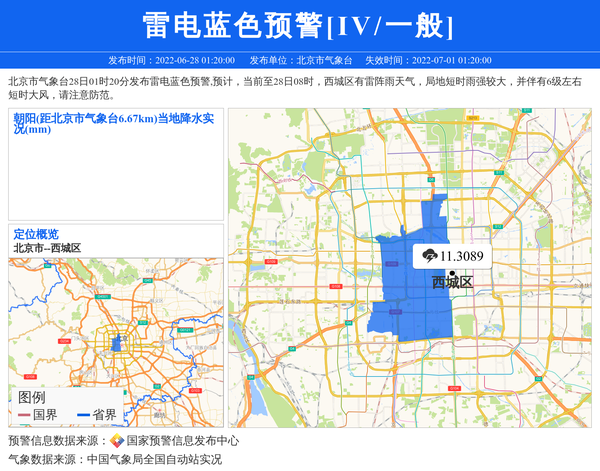Click the 西城区 district label on map
The image size is (600, 471).
tap(452, 283)
